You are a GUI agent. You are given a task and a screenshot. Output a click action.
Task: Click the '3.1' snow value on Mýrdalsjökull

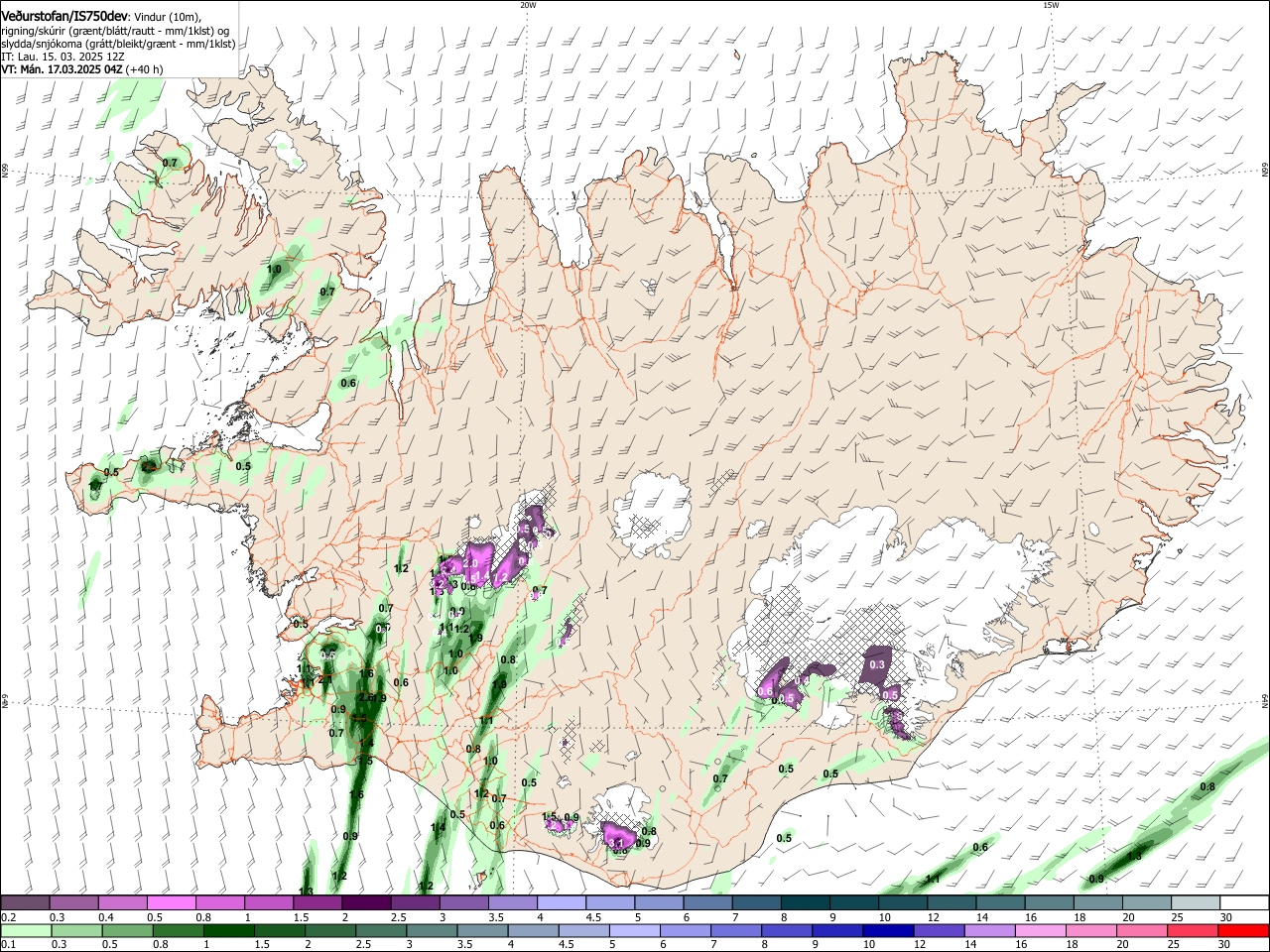point(615,842)
